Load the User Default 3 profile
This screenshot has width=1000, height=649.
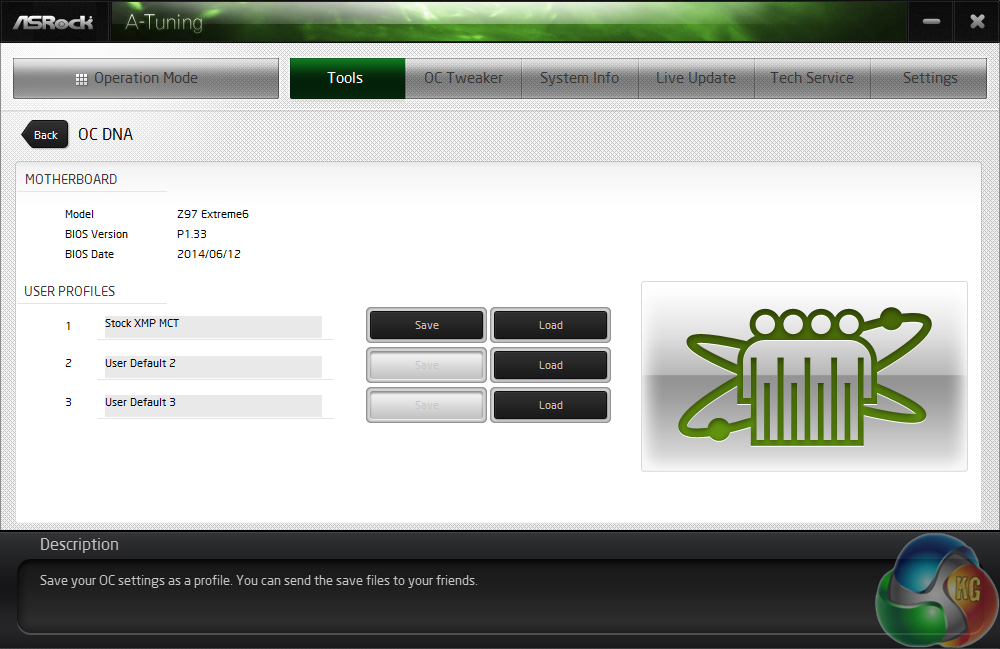550,405
